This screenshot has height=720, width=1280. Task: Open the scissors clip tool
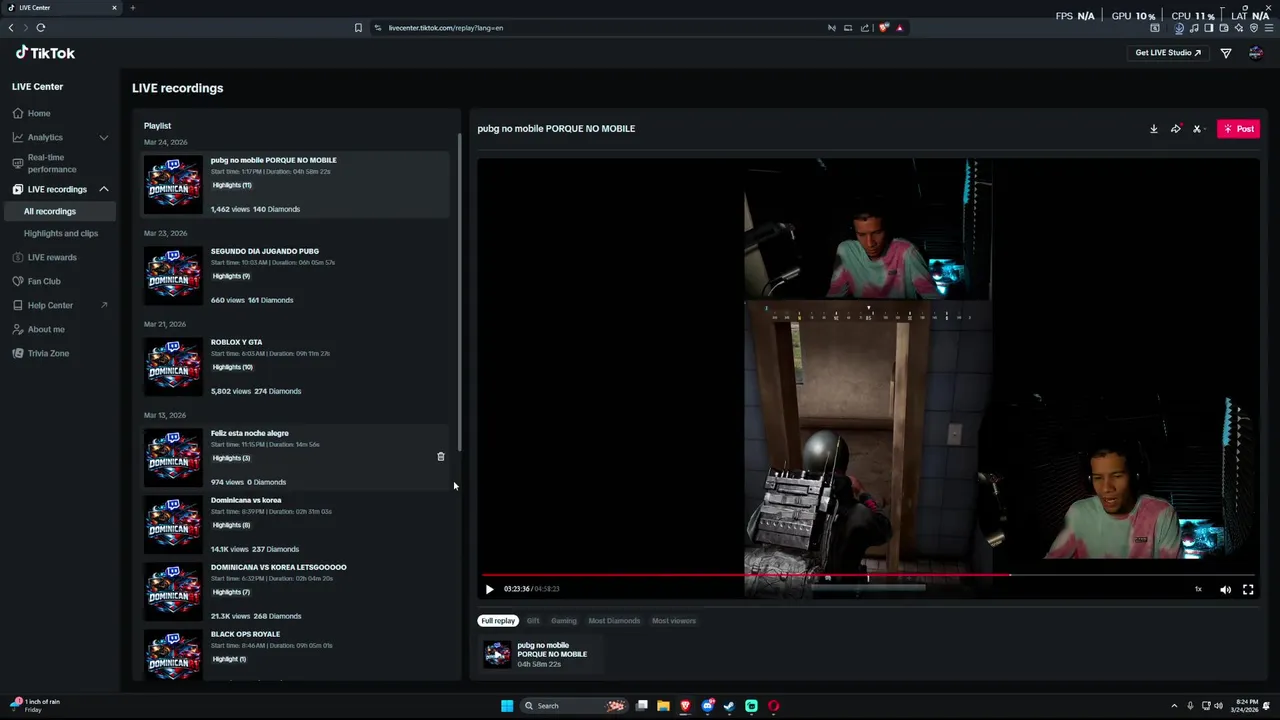tap(1196, 129)
